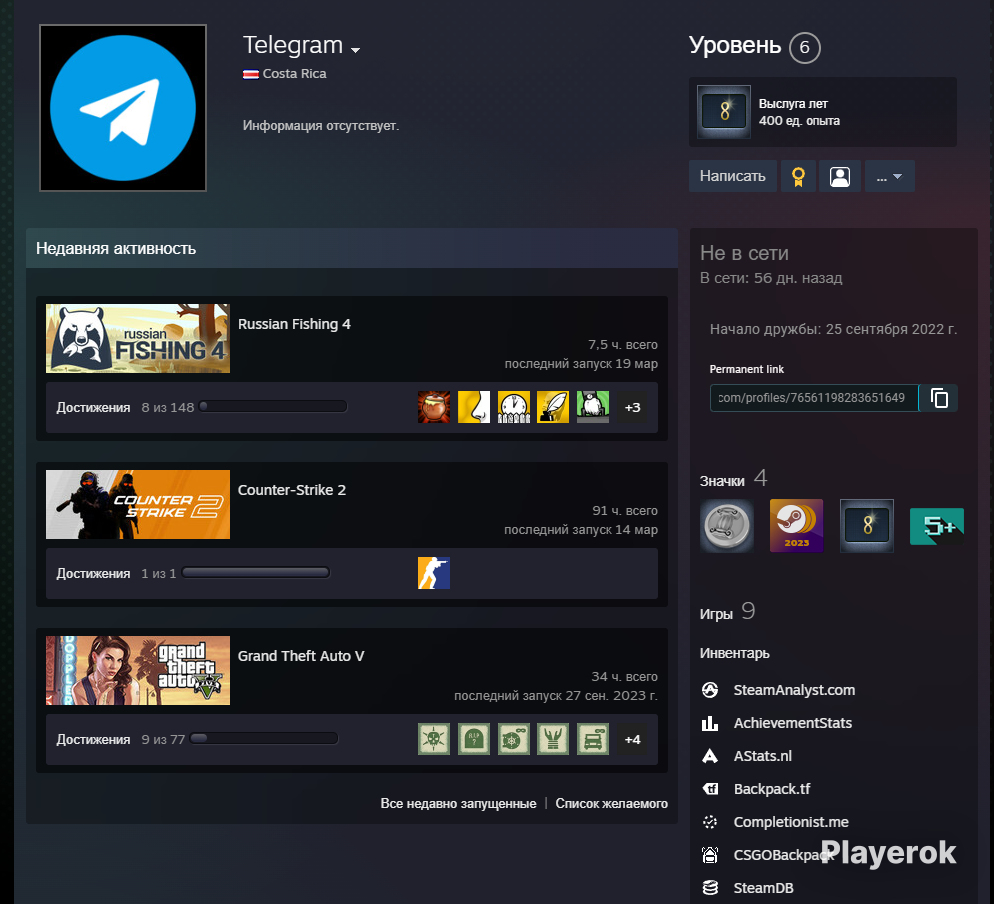Click the Написать message button
The image size is (994, 904).
(732, 176)
